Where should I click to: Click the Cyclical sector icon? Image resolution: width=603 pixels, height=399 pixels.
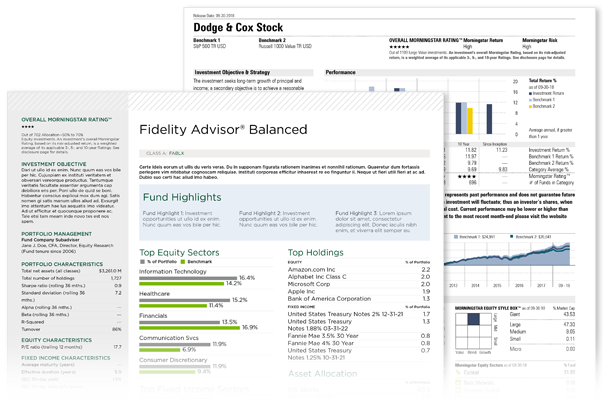pos(458,372)
